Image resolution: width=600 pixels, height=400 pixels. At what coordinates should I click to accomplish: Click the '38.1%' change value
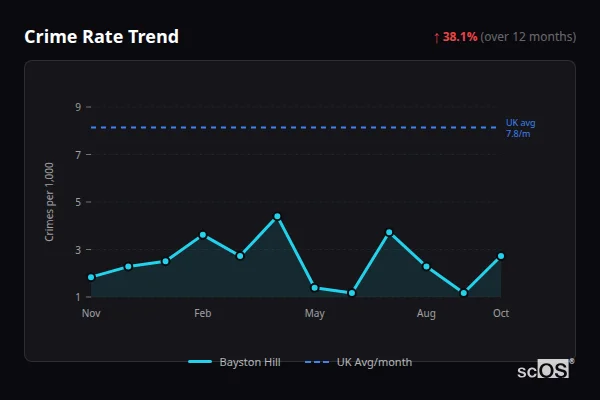[460, 37]
